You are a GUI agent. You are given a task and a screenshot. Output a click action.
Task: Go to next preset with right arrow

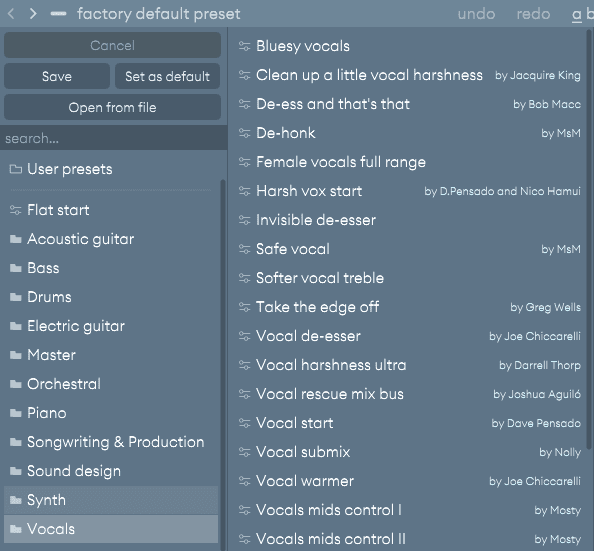coord(33,14)
